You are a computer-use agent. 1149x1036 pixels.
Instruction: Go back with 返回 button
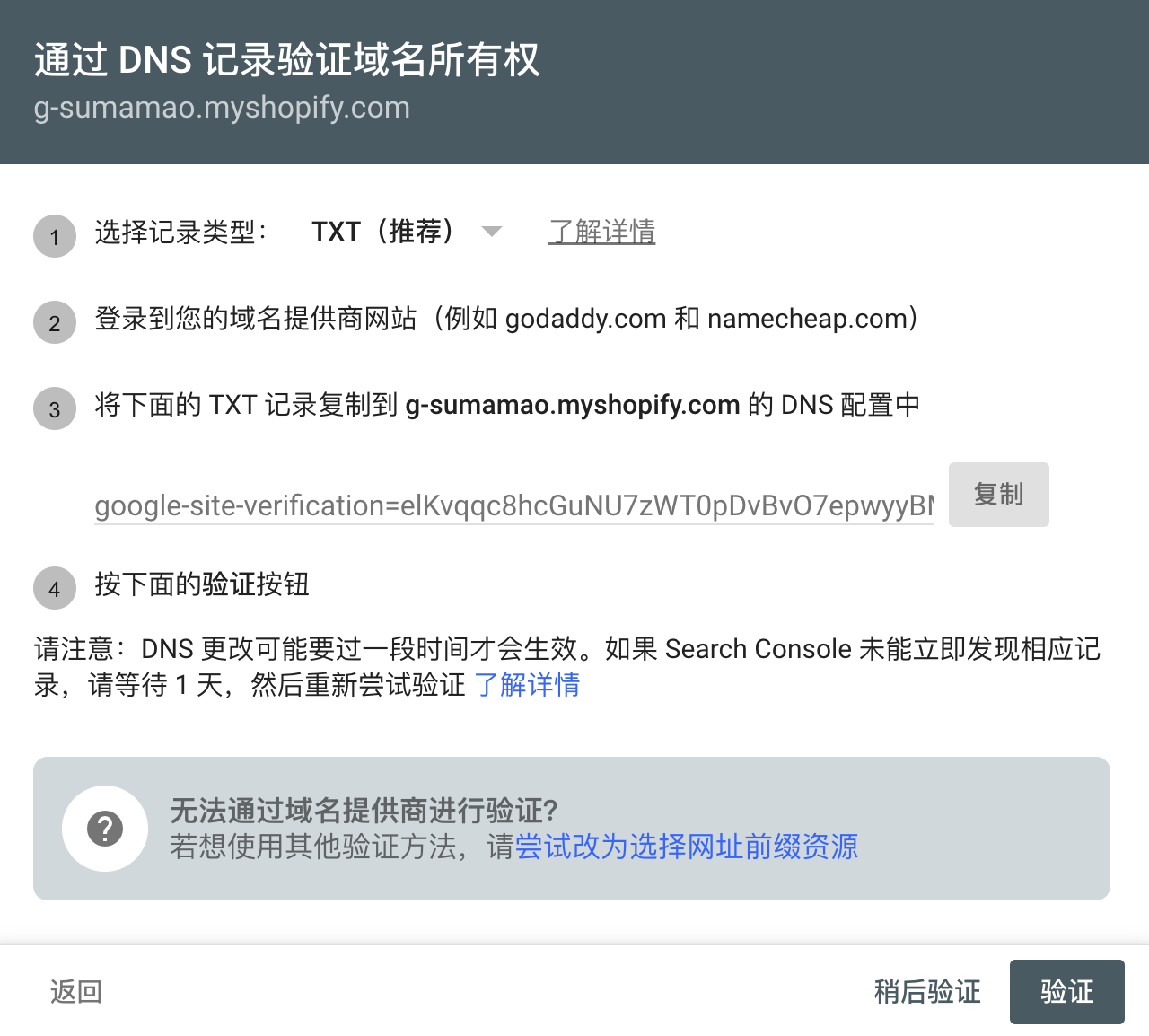76,992
